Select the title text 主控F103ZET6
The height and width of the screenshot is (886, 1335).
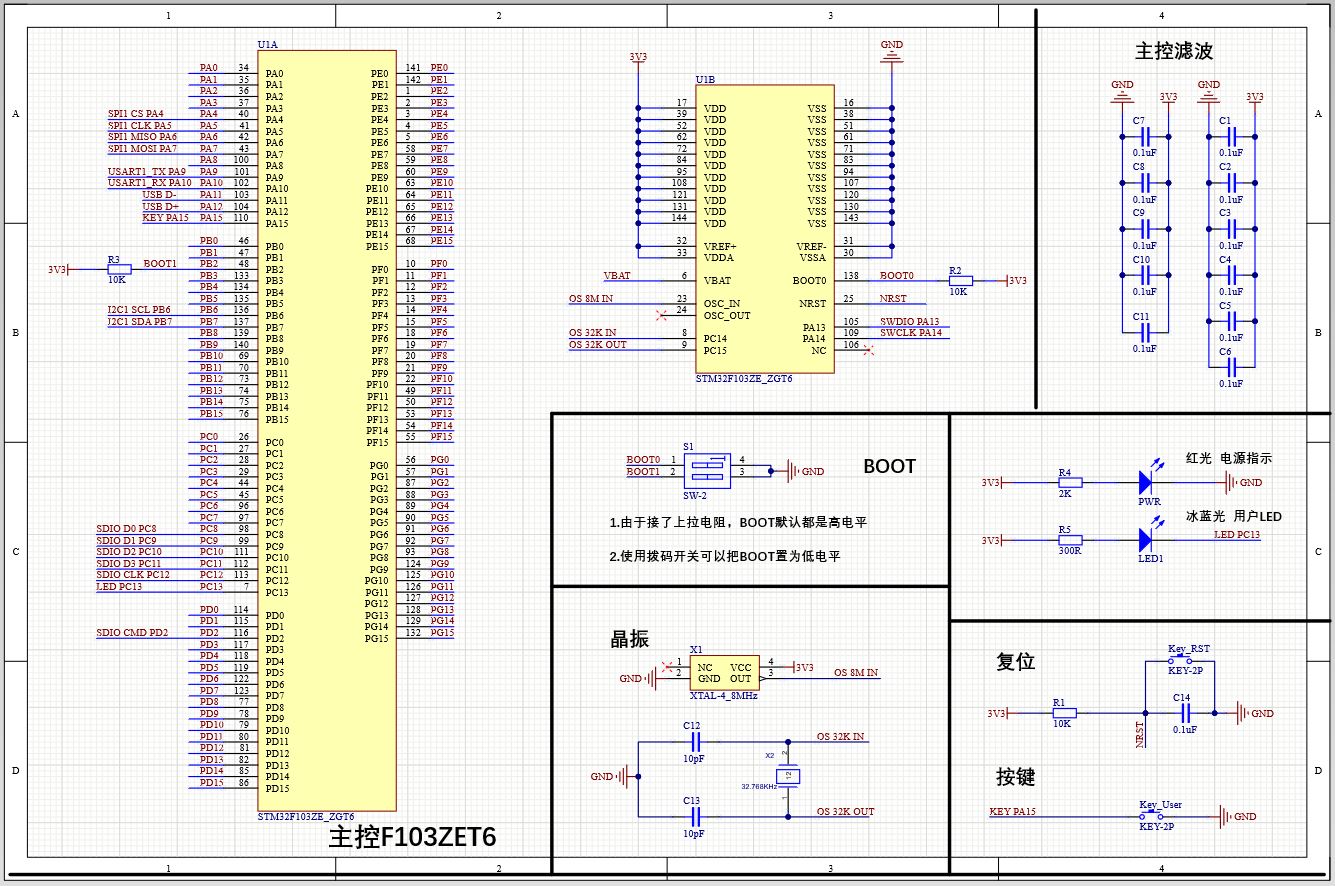pyautogui.click(x=413, y=838)
